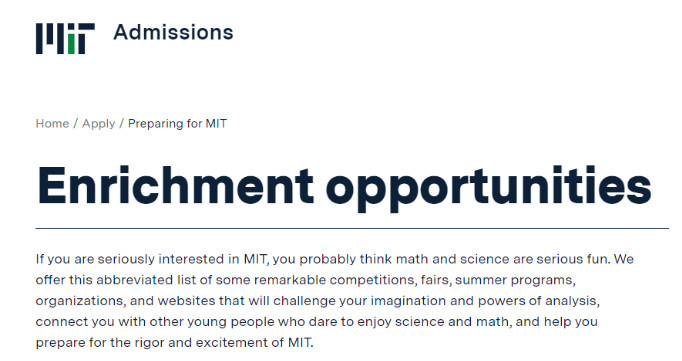This screenshot has width=682, height=361.
Task: Go to the Home breadcrumb
Action: coord(52,124)
